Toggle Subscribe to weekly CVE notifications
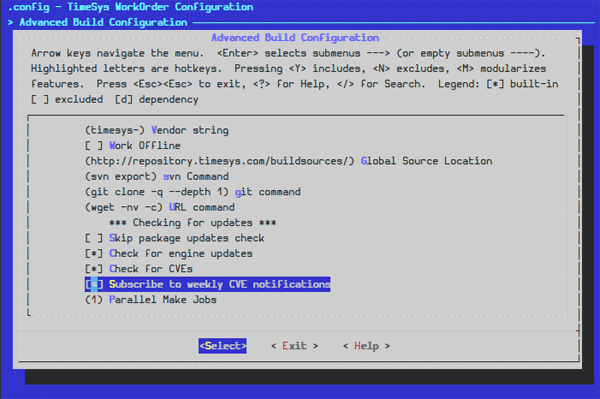The height and width of the screenshot is (399, 600). coord(207,284)
